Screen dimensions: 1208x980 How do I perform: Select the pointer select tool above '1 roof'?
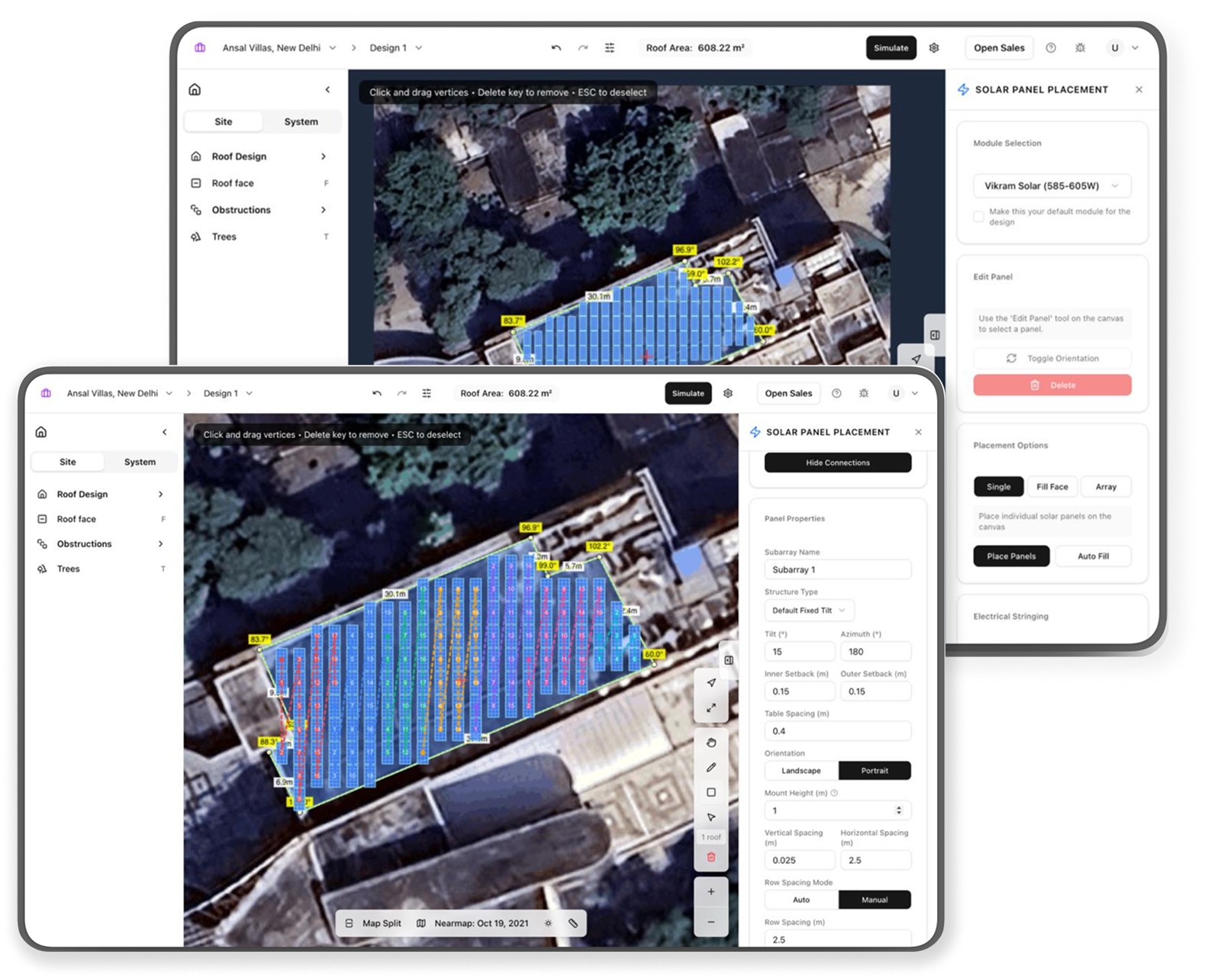pyautogui.click(x=711, y=817)
